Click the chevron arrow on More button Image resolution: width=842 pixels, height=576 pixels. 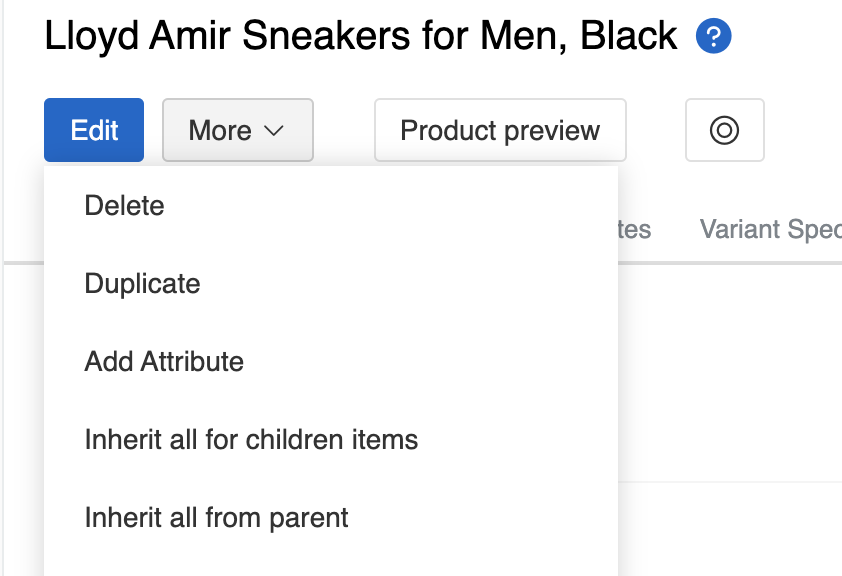coord(274,131)
